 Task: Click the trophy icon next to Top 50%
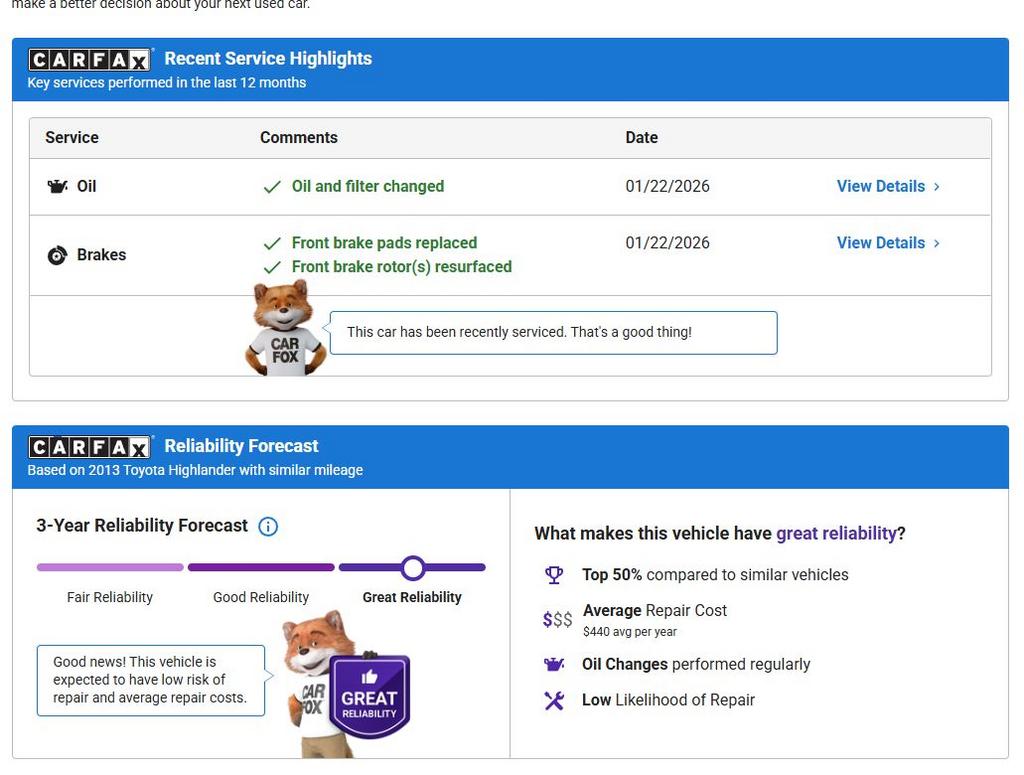click(x=554, y=575)
